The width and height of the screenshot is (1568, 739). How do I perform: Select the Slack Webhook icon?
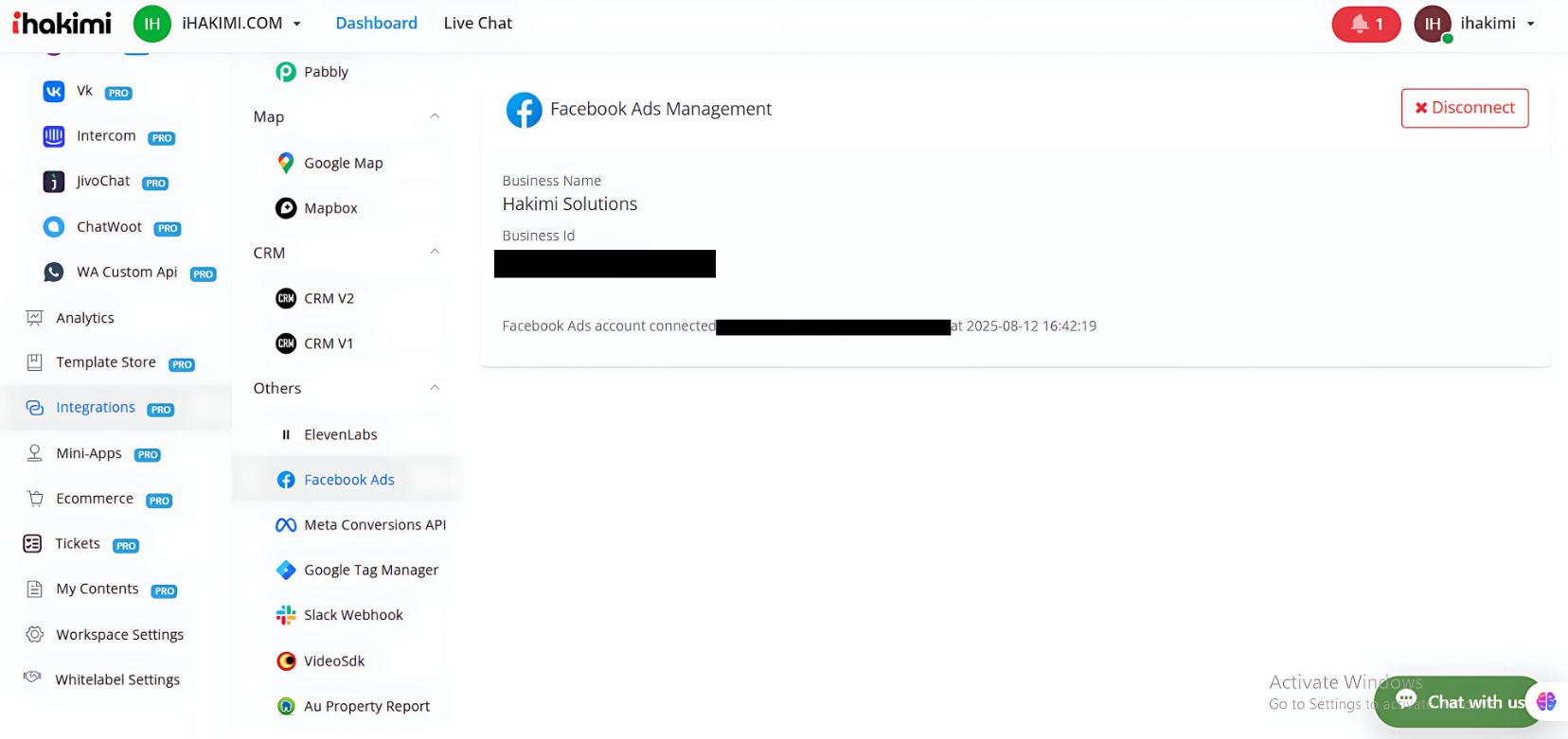(x=285, y=615)
